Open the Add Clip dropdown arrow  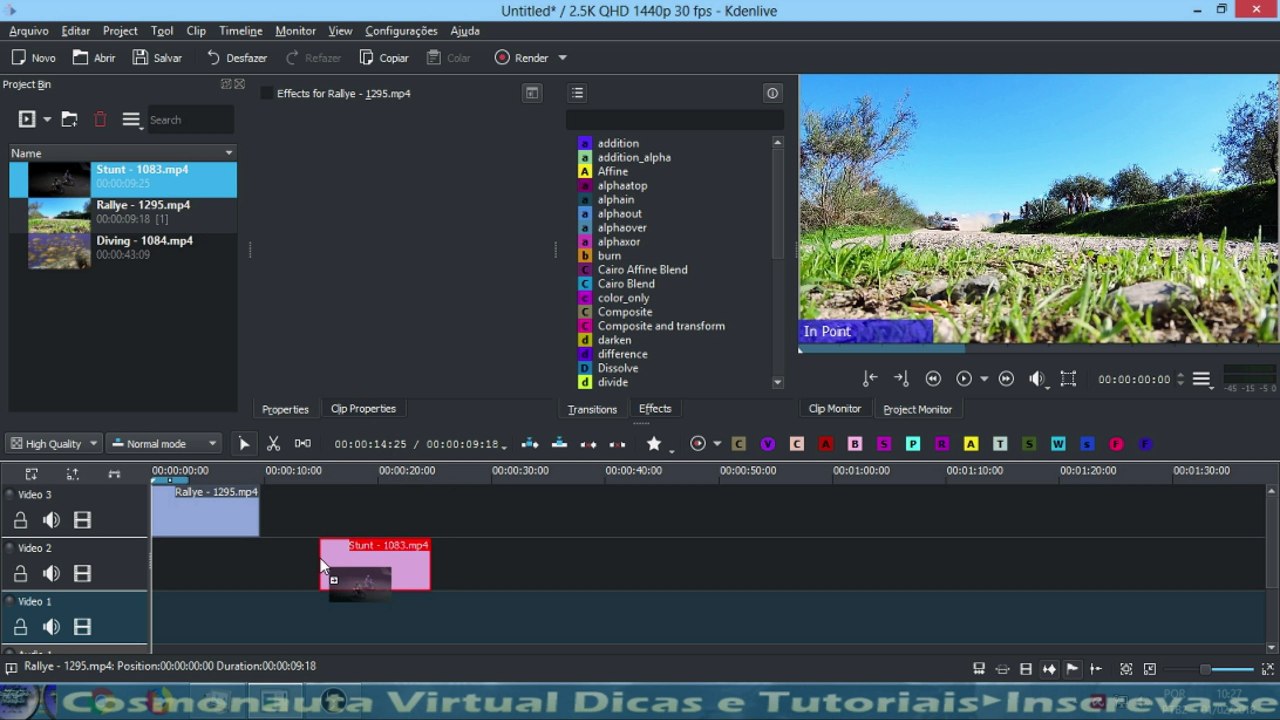click(47, 120)
